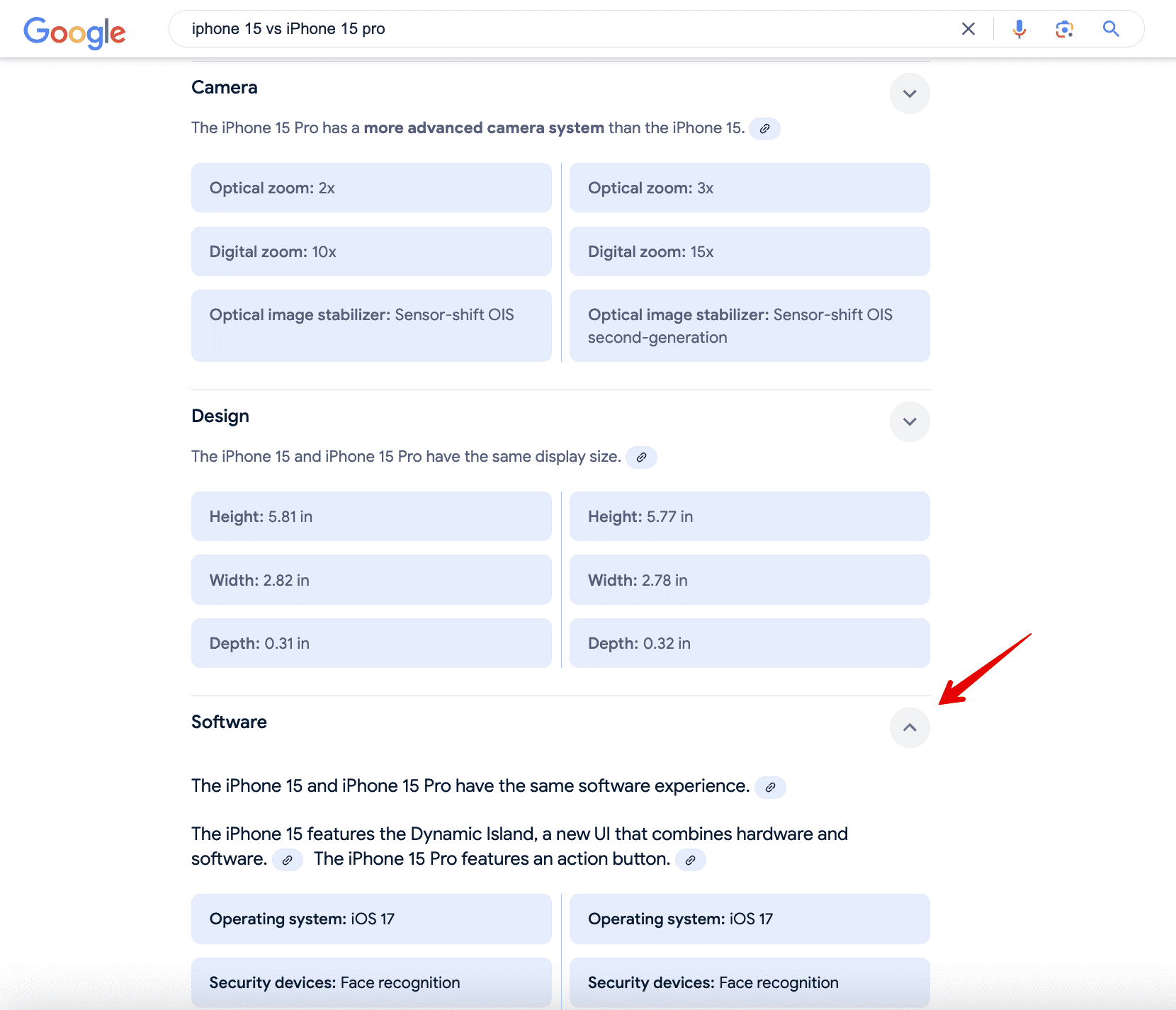The image size is (1176, 1010).
Task: Expand the Design section chevron
Action: [910, 421]
